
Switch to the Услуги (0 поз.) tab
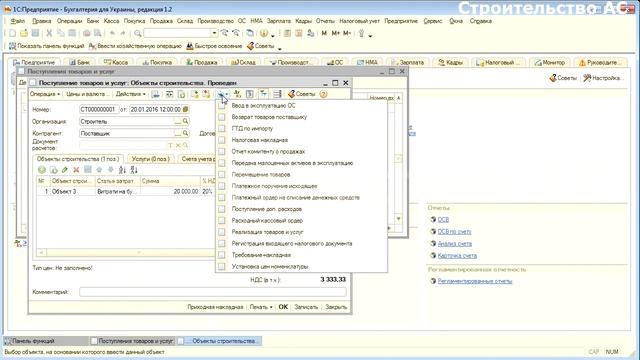[150, 159]
